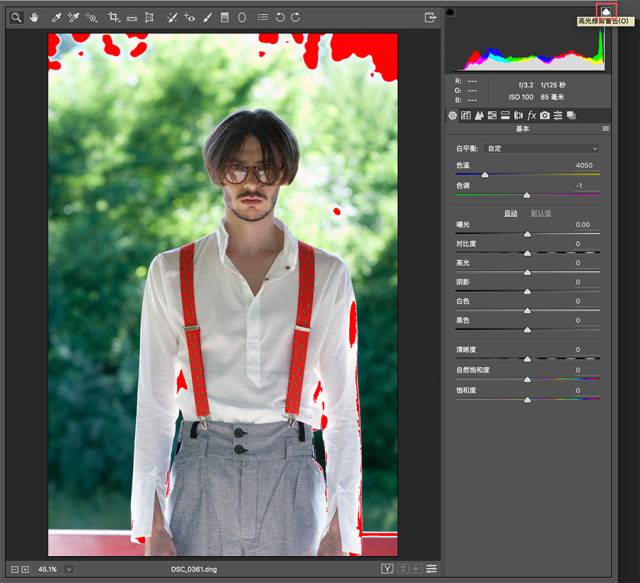Click the contrast value field

578,244
